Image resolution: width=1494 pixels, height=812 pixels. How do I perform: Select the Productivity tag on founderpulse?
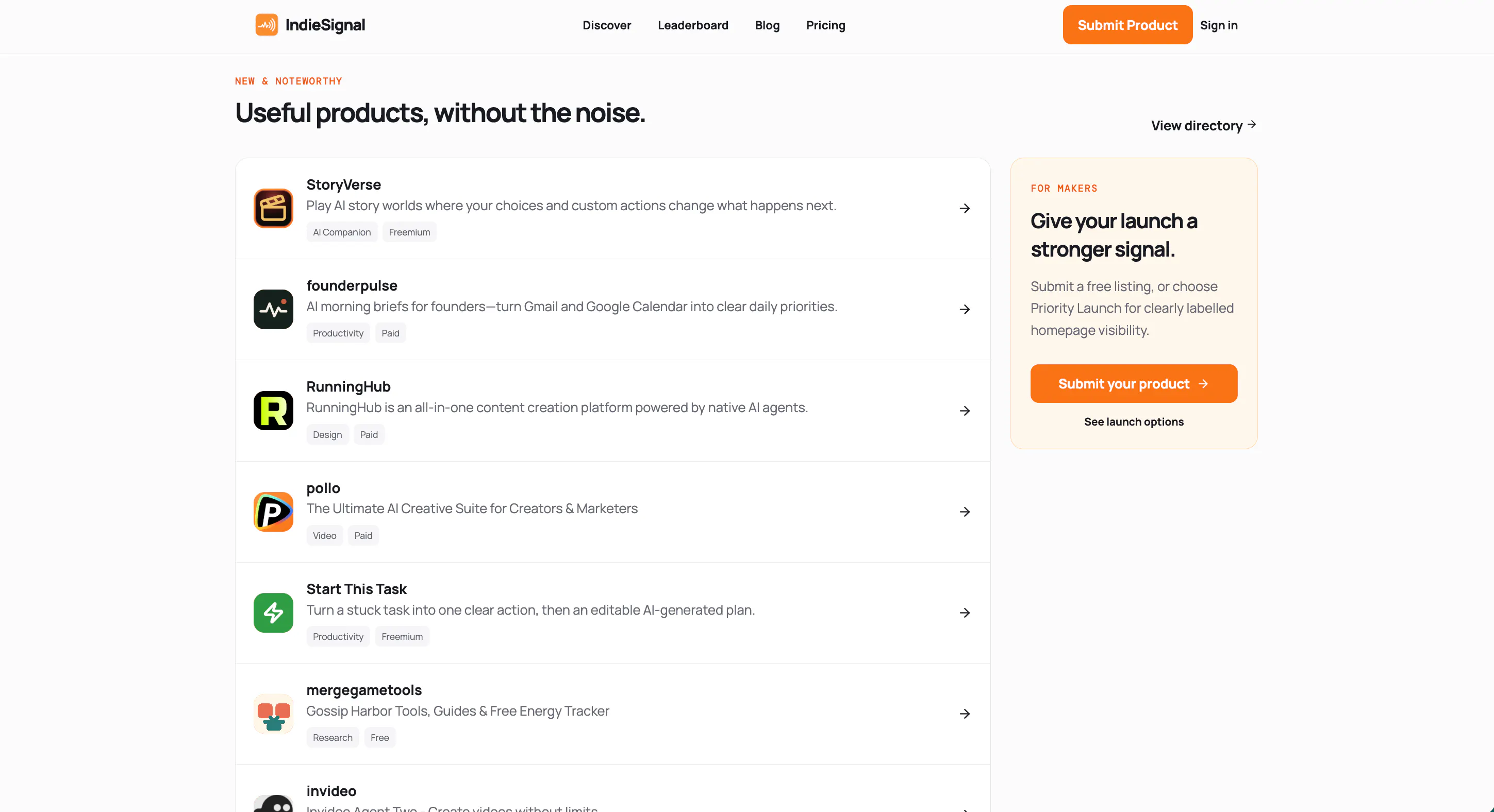point(338,333)
